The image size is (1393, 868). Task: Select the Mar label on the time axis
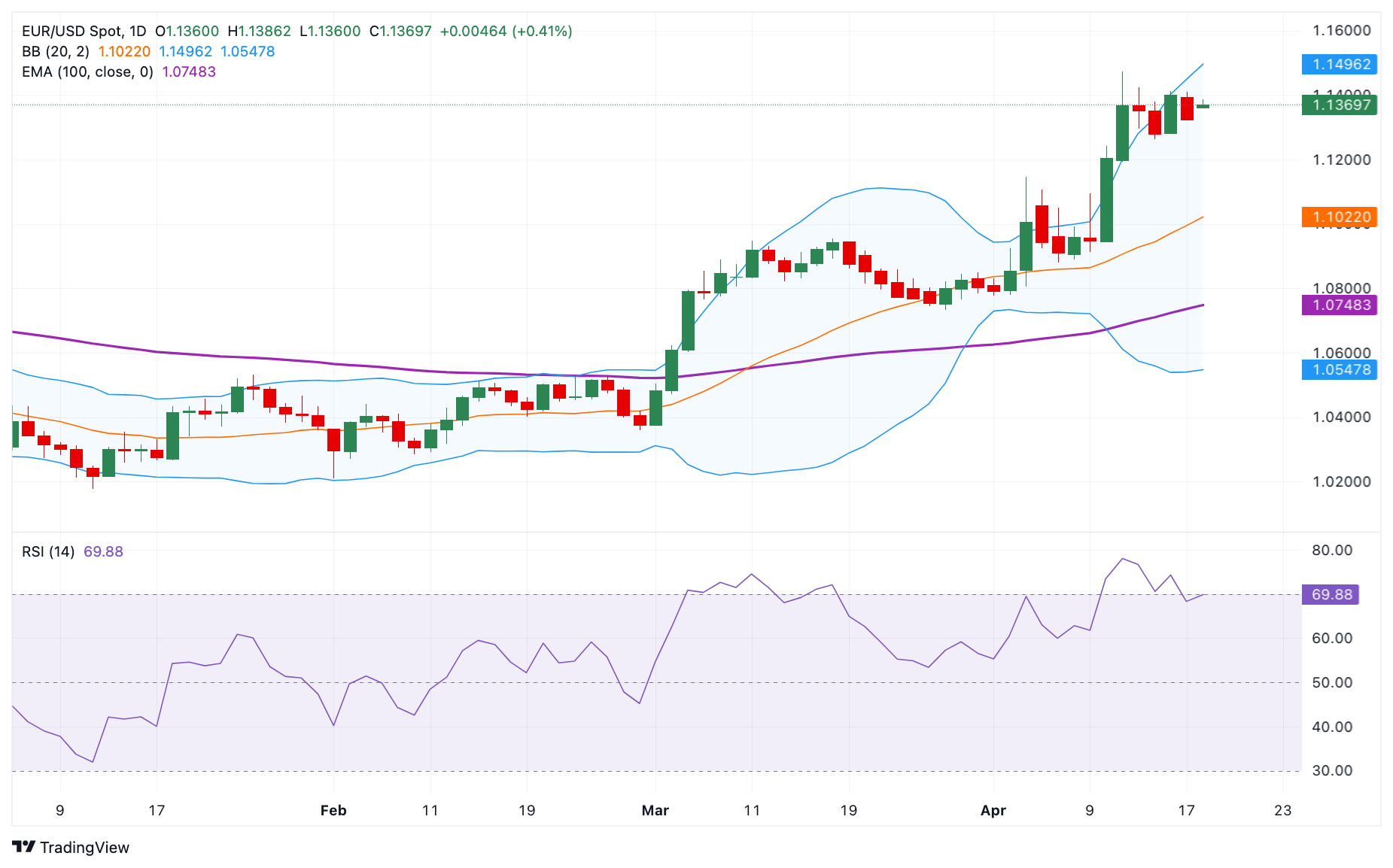tap(655, 811)
